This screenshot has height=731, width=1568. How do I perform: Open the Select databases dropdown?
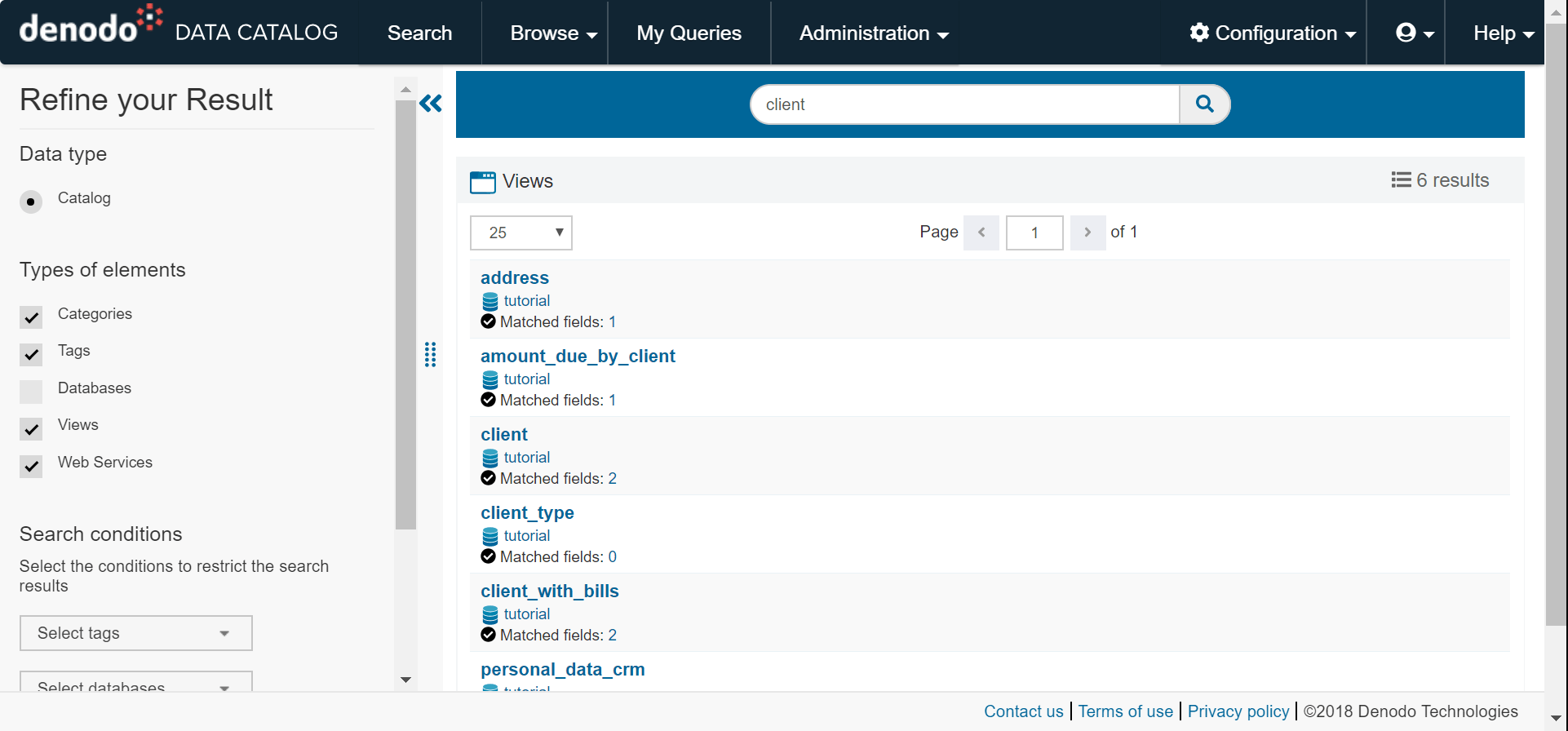(136, 681)
